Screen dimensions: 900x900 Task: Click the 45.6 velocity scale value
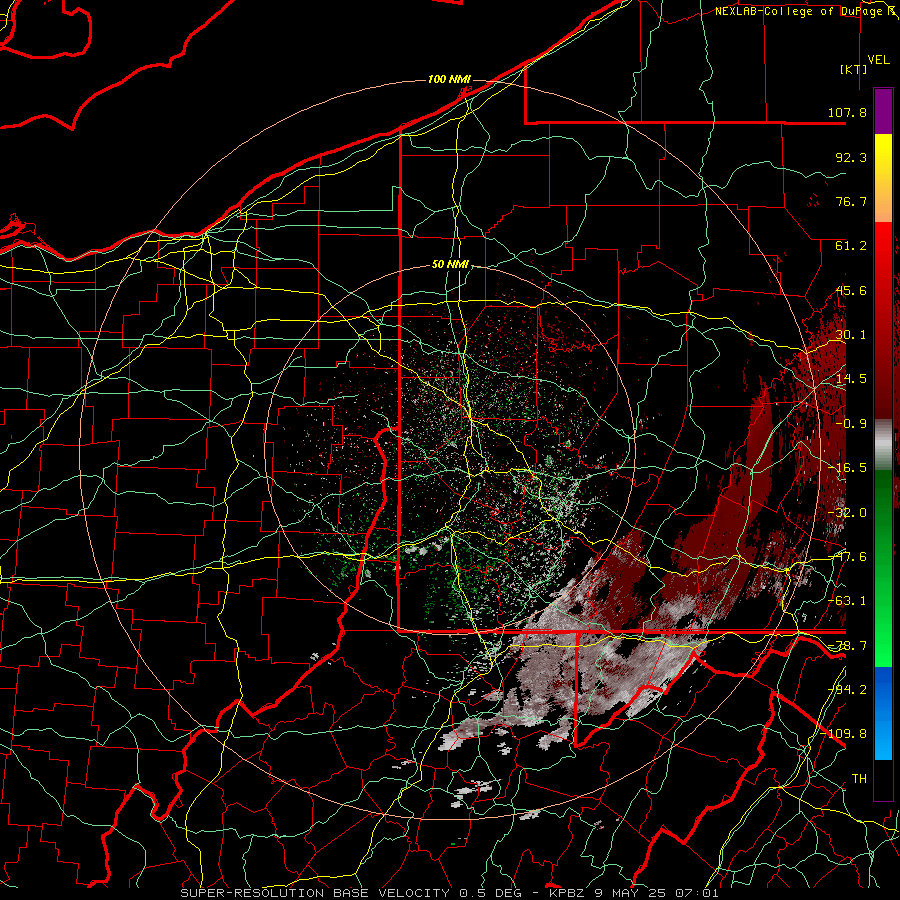(851, 290)
